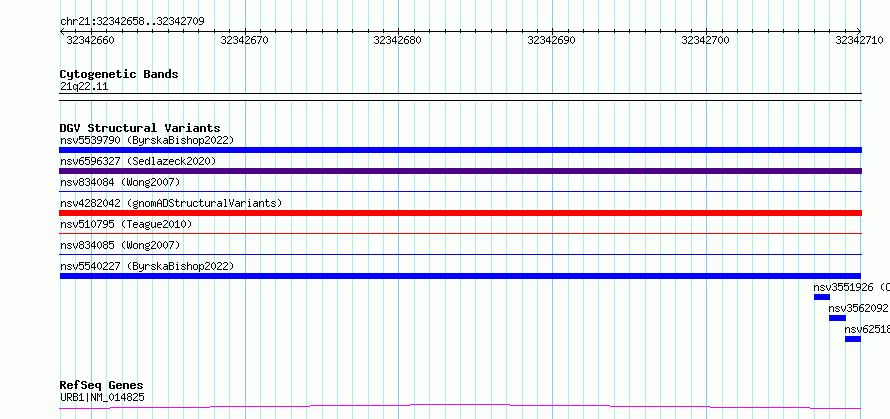Click ruler position 32342700
The image size is (890, 419).
pos(706,40)
